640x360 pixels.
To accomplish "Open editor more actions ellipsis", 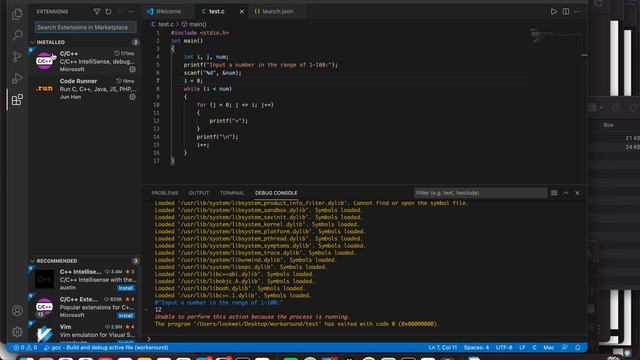I will pyautogui.click(x=577, y=11).
